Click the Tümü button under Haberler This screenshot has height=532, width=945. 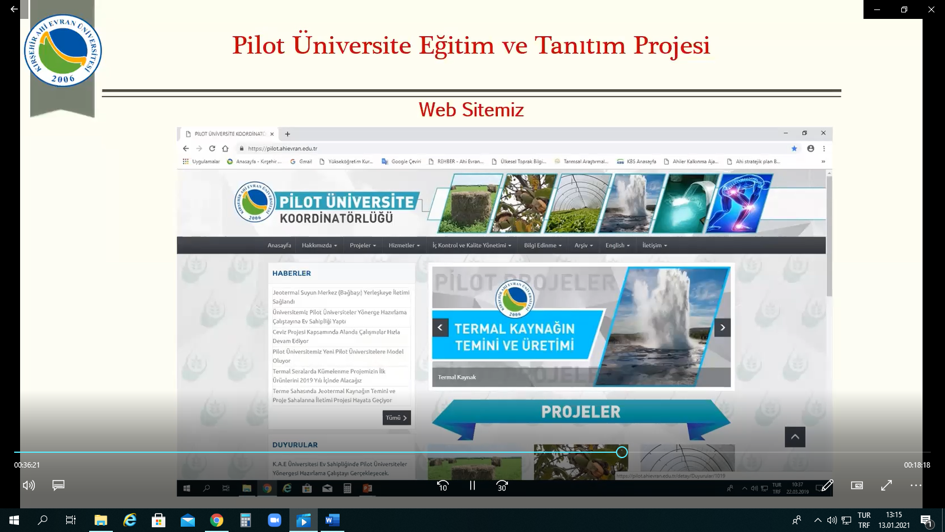click(397, 418)
